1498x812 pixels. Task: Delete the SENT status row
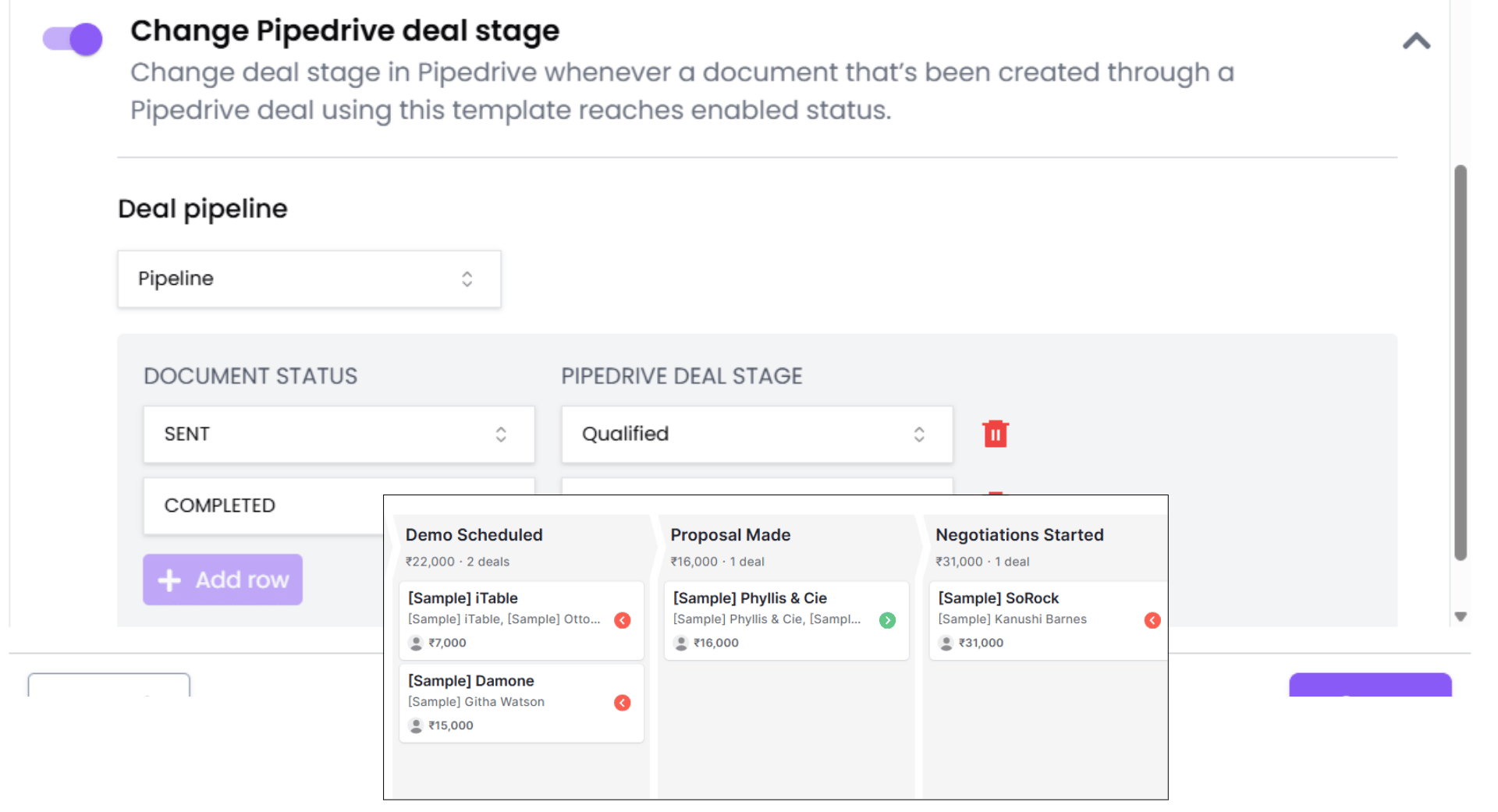(995, 434)
